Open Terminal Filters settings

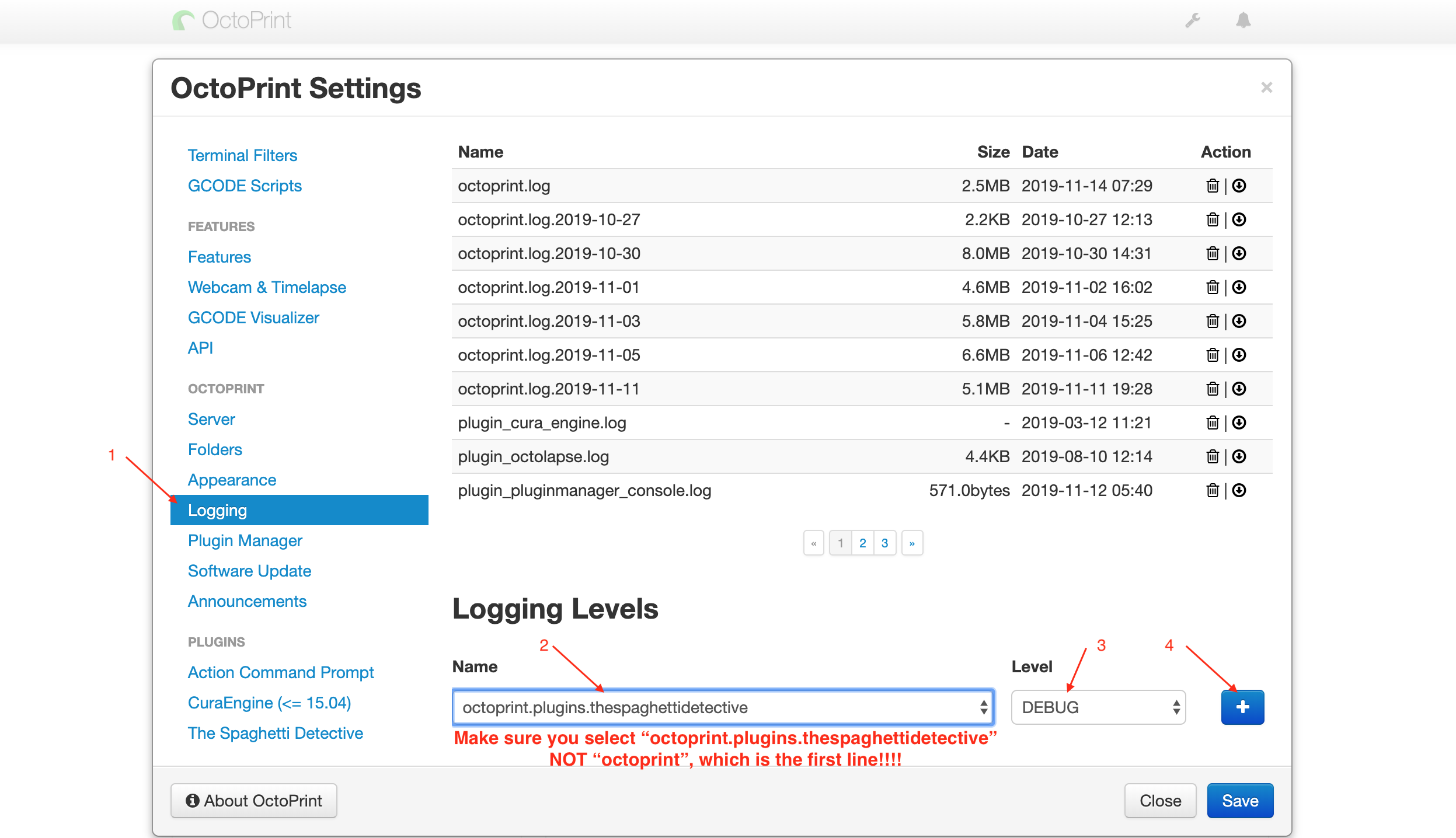pos(242,155)
